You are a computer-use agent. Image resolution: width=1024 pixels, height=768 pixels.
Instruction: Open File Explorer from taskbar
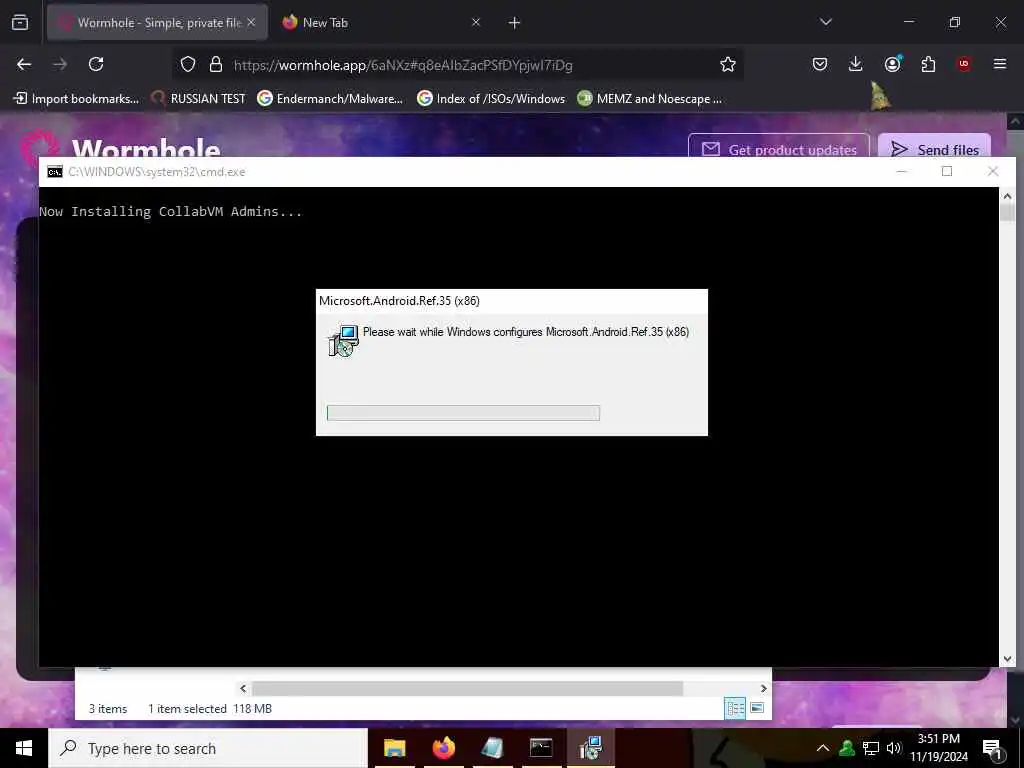tap(394, 748)
